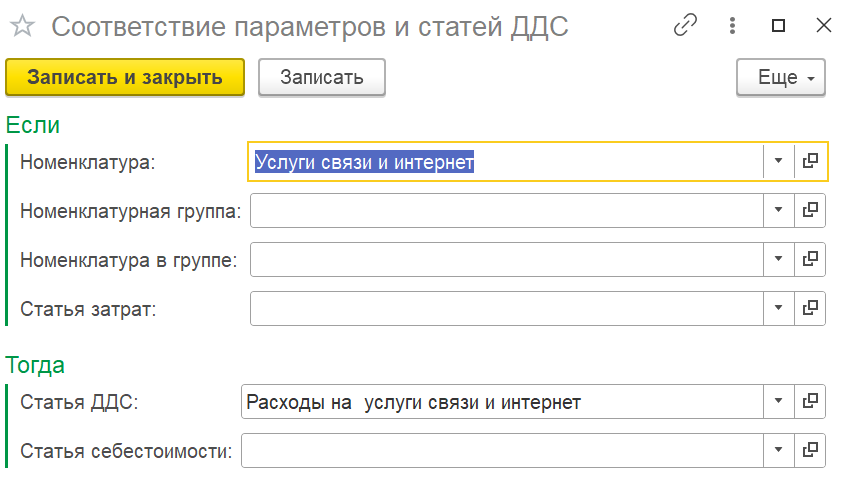Focus the empty Статья затрат input field
Image resolution: width=843 pixels, height=478 pixels.
506,308
